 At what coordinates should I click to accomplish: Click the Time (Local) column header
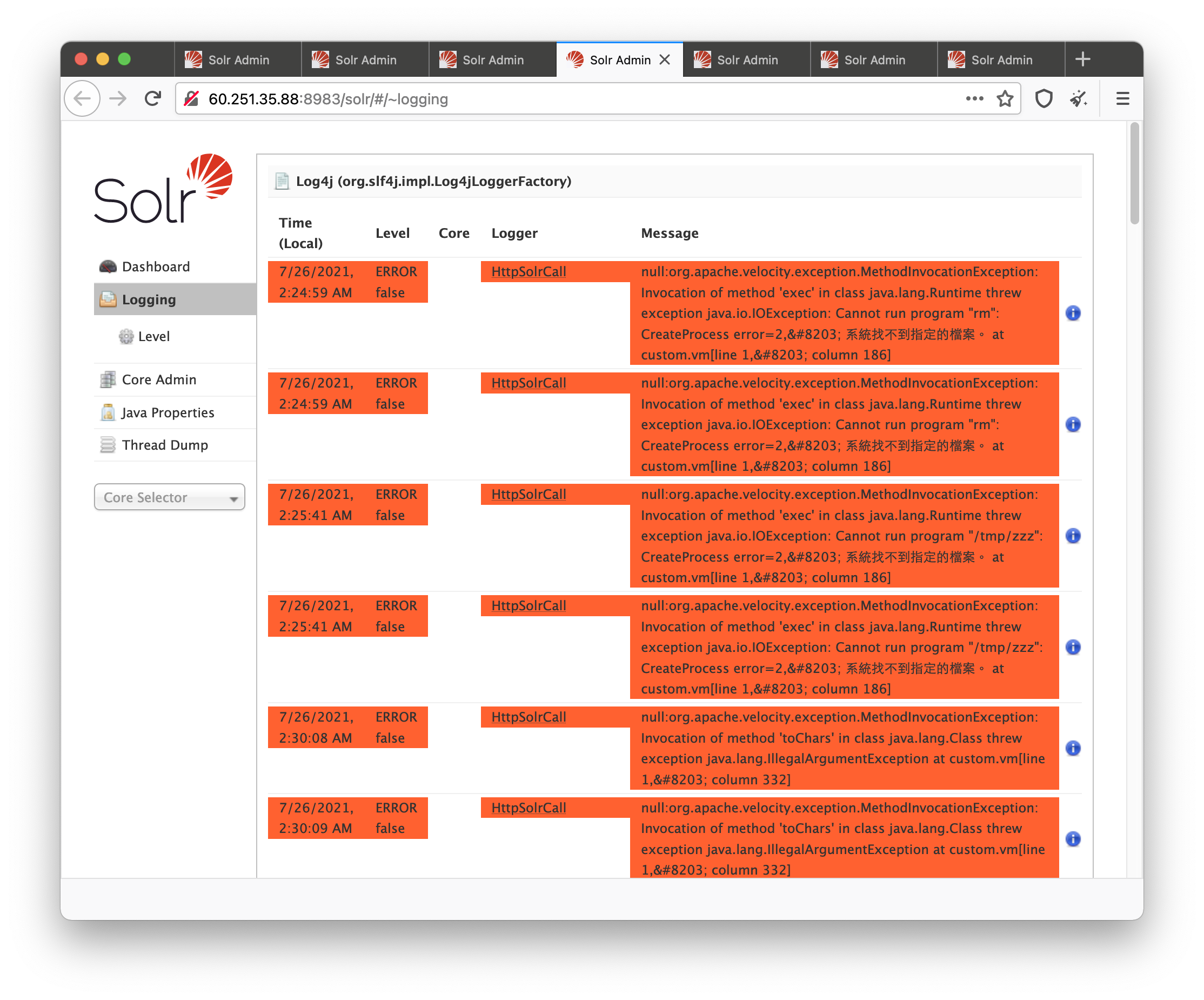click(300, 233)
